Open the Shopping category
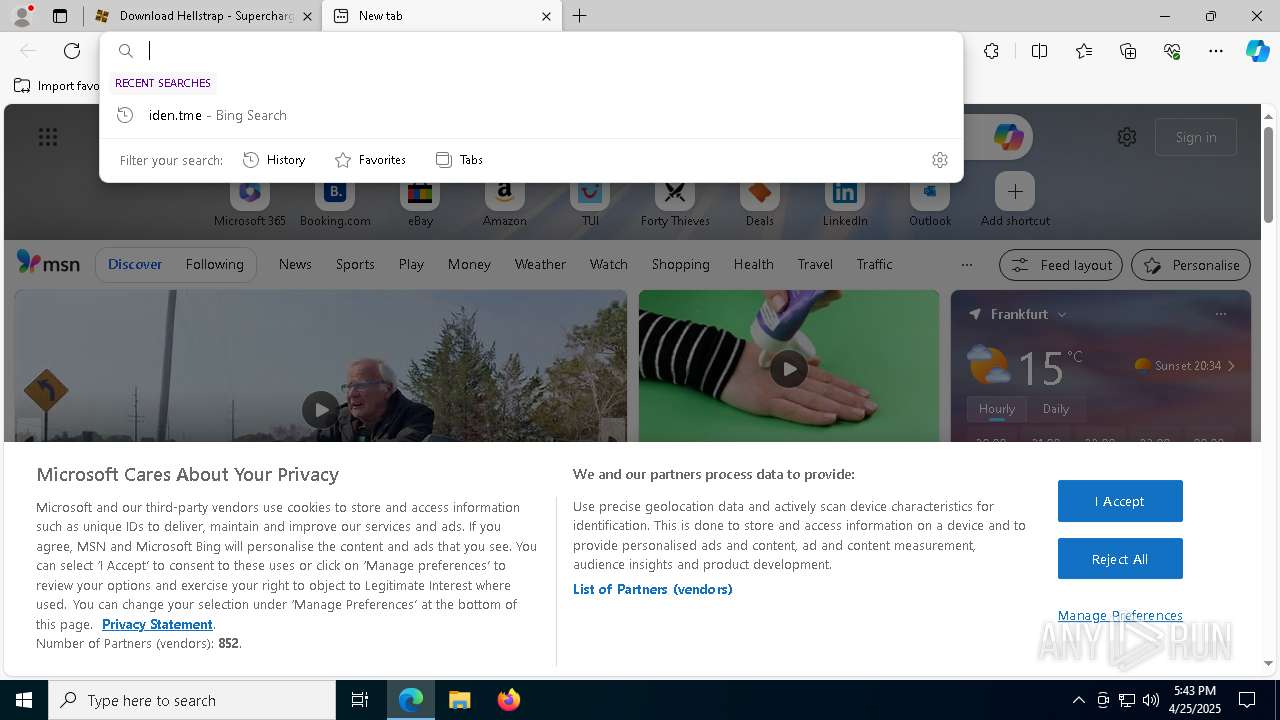This screenshot has height=720, width=1280. click(680, 264)
